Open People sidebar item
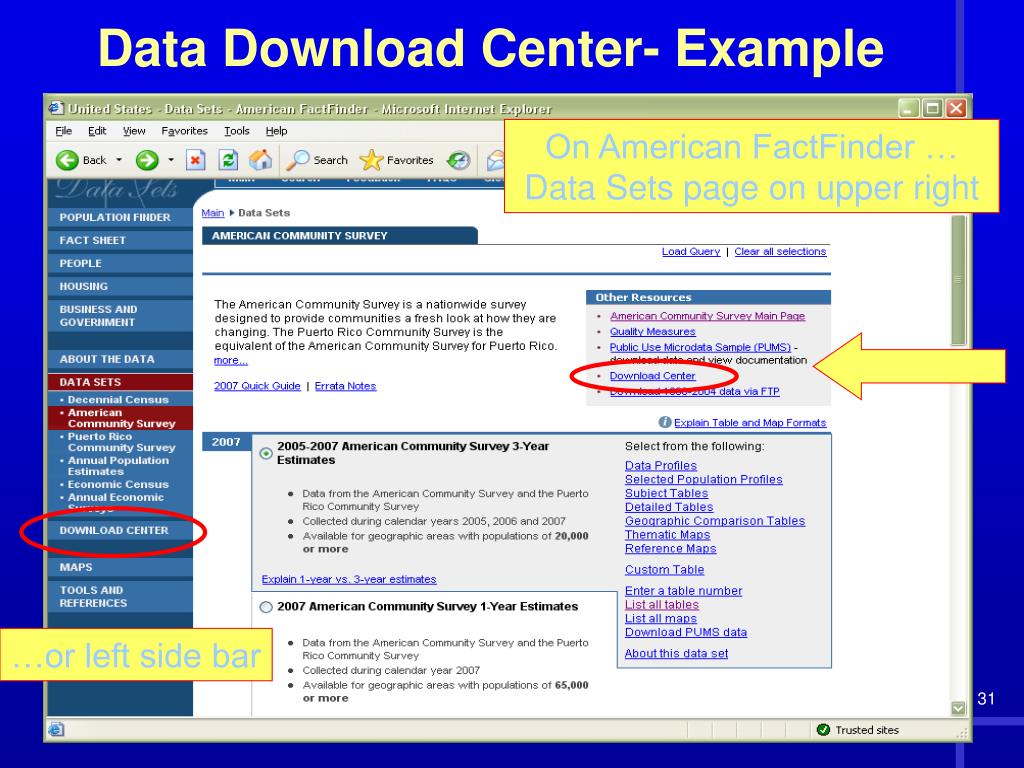Screen dimensions: 1024x768 (x=120, y=263)
